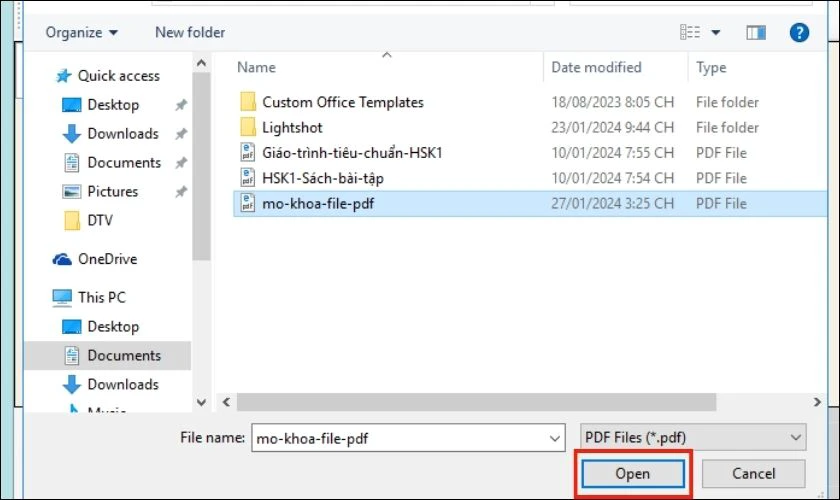Click the blue Help question mark icon

pos(799,33)
